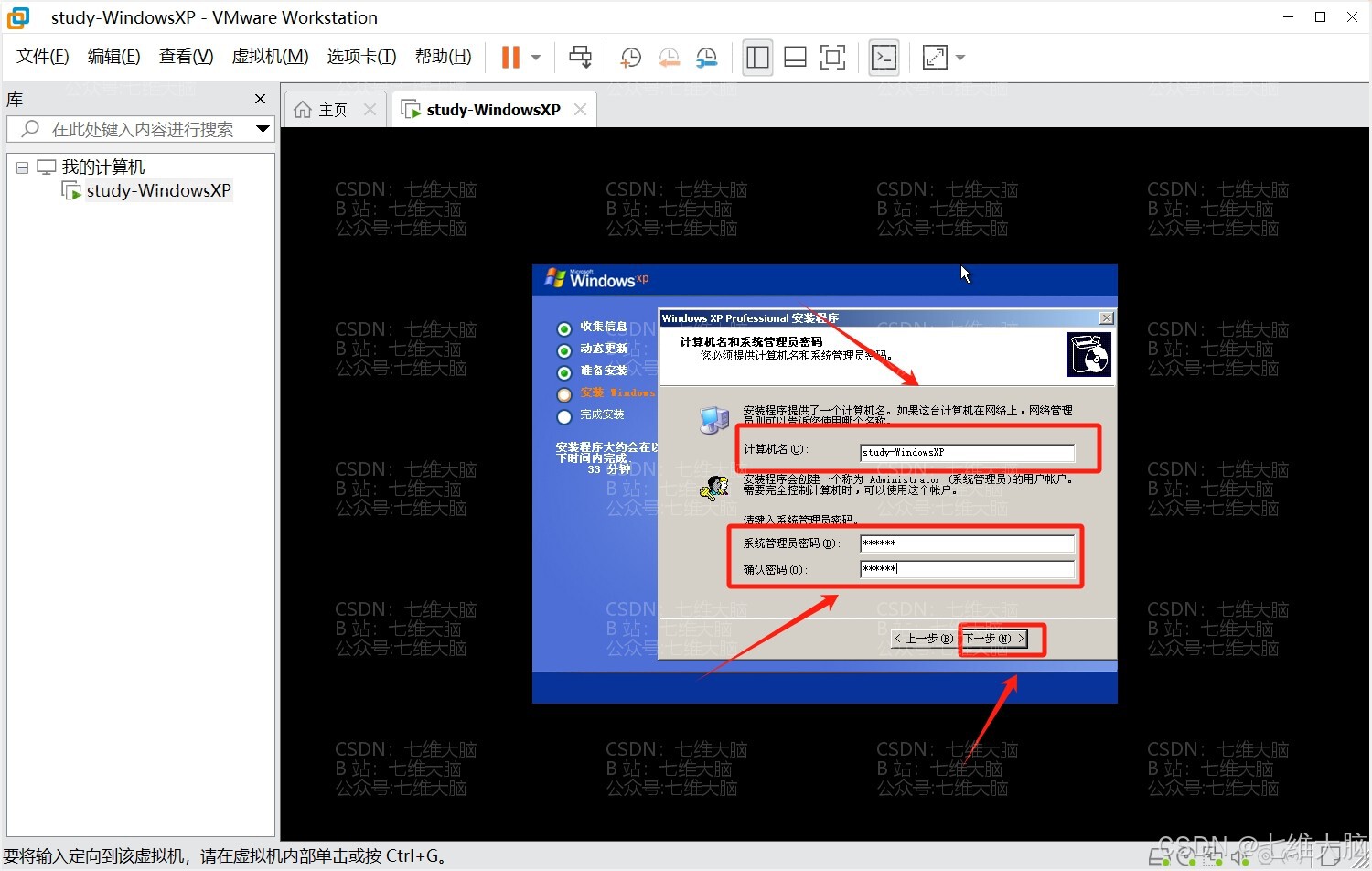Take a snapshot of the virtual machine
Image resolution: width=1372 pixels, height=871 pixels.
(x=630, y=58)
